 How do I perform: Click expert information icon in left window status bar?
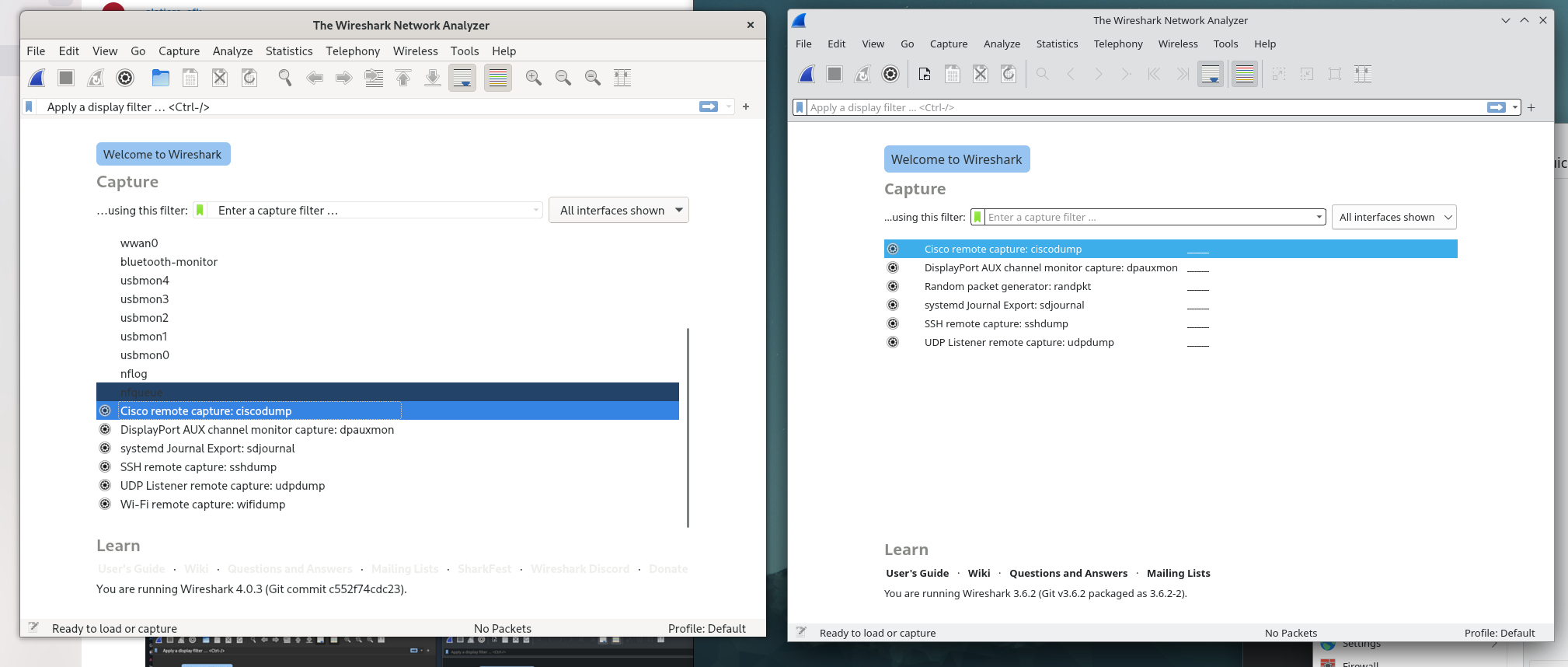pyautogui.click(x=33, y=627)
